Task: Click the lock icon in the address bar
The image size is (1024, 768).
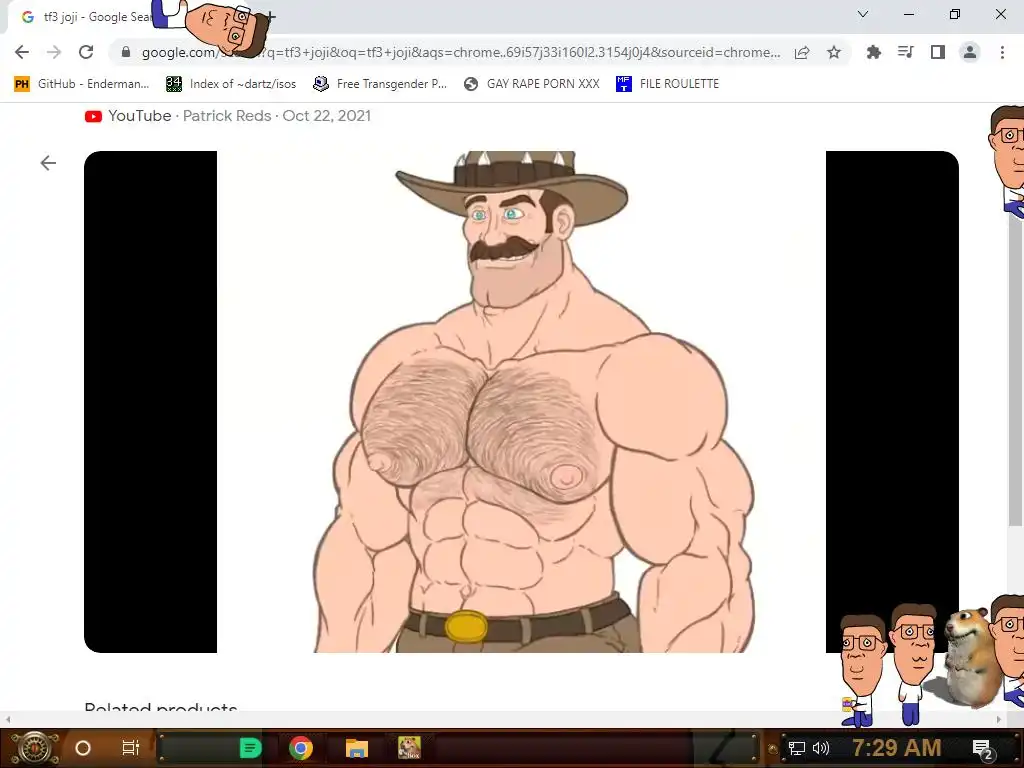Action: (126, 52)
